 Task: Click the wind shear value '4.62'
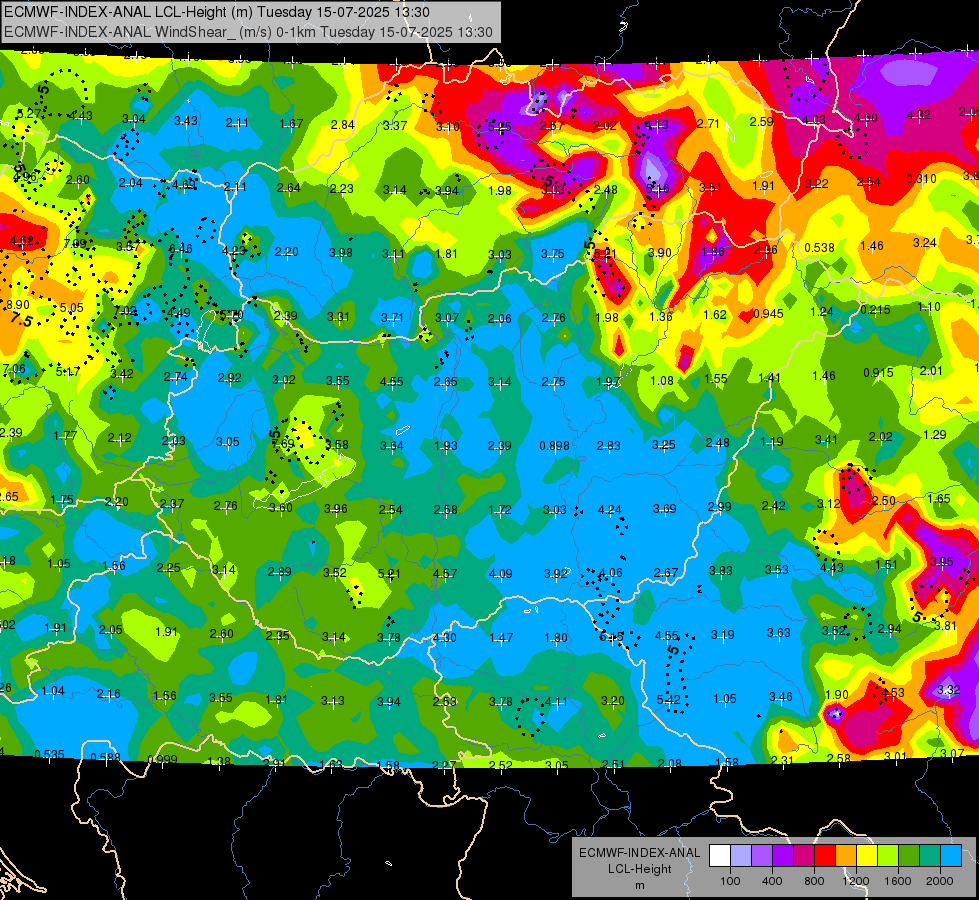(21, 240)
